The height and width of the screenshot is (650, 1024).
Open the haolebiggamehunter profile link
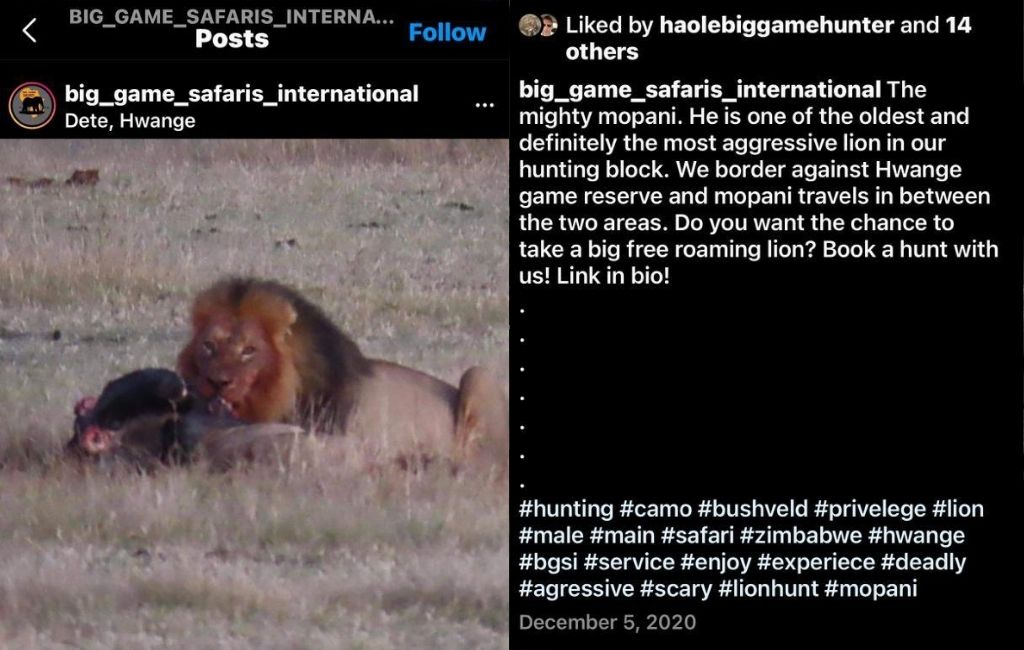pos(776,25)
